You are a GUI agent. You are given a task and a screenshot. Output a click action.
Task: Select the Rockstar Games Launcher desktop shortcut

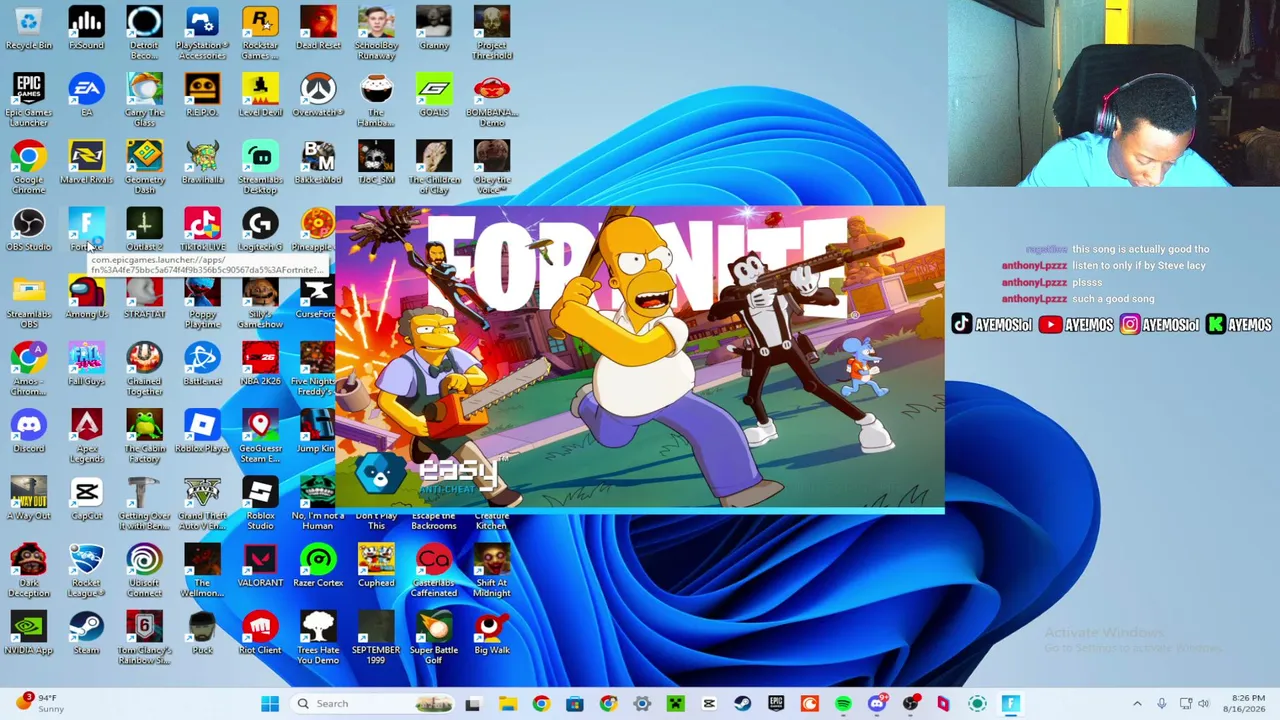[x=260, y=33]
